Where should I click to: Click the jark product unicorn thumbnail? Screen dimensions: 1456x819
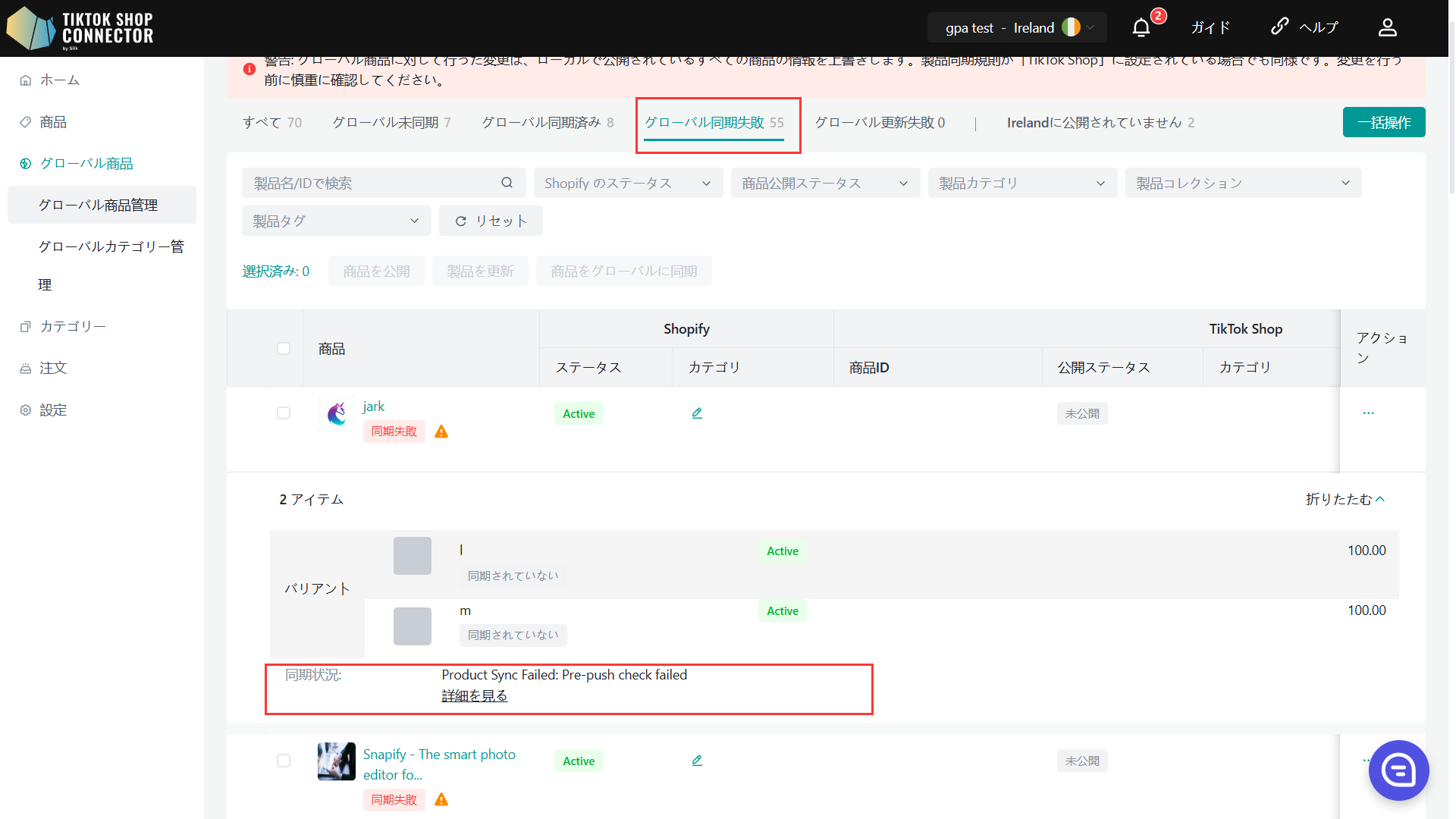[x=337, y=414]
